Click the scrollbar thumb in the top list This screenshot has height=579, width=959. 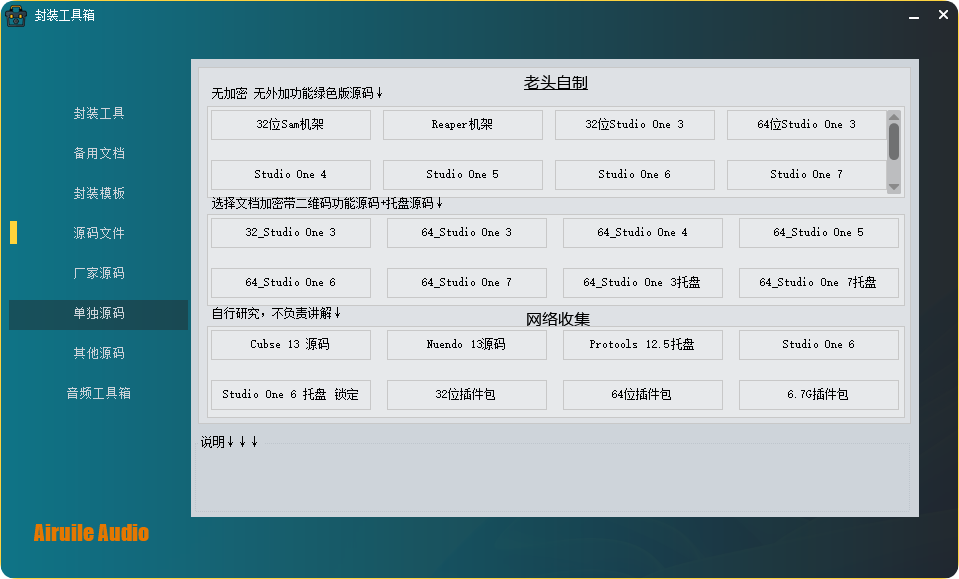point(894,142)
